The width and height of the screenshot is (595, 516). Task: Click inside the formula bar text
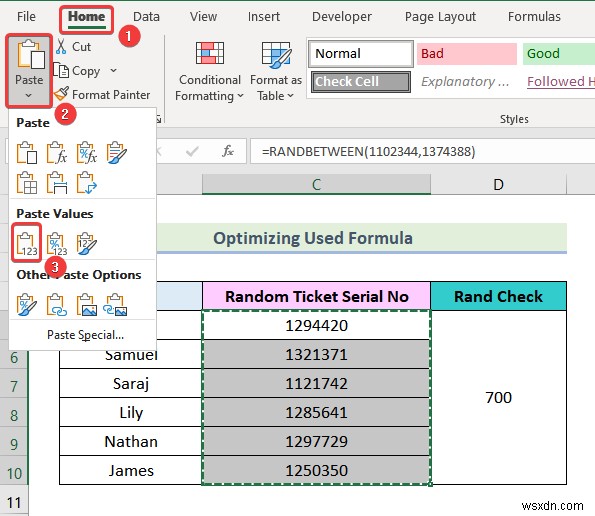pos(368,152)
